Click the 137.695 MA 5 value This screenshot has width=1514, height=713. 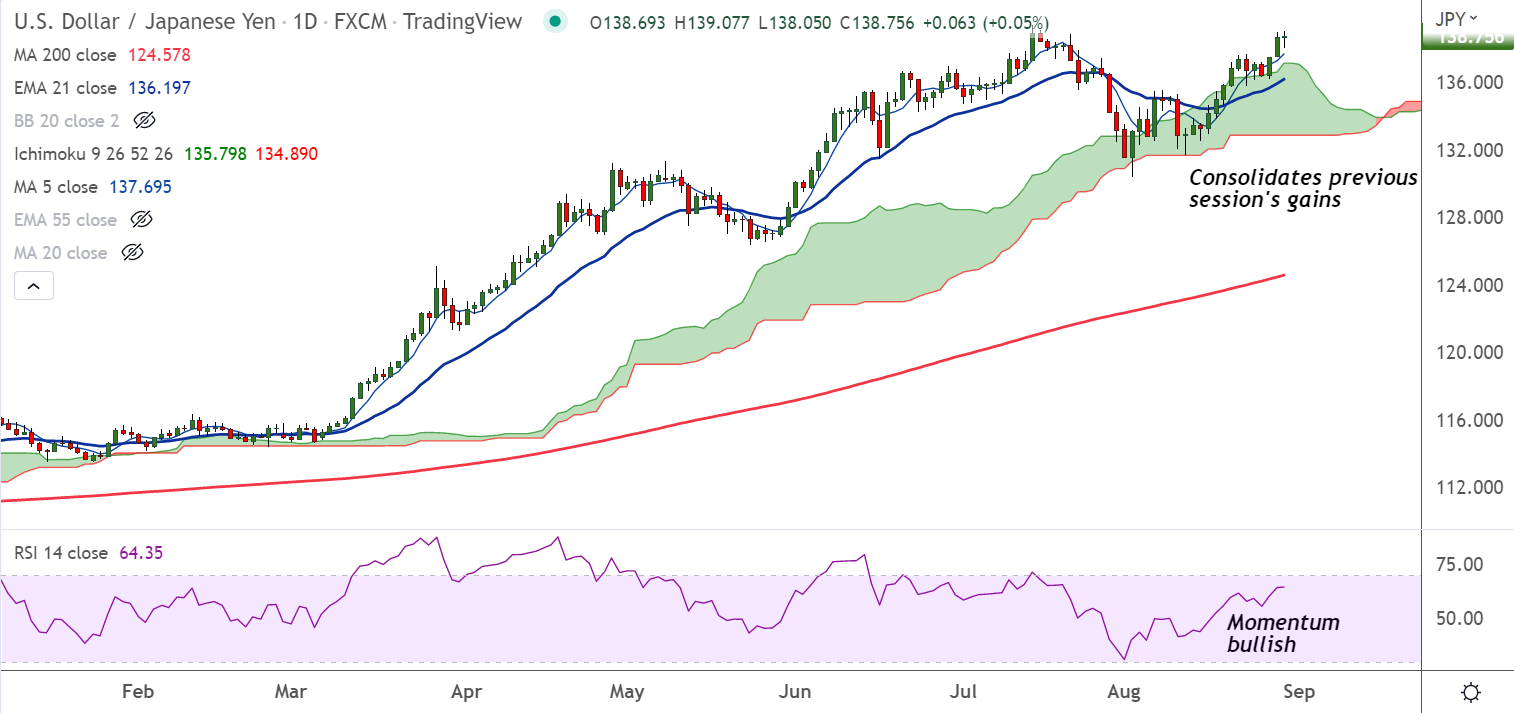[141, 187]
